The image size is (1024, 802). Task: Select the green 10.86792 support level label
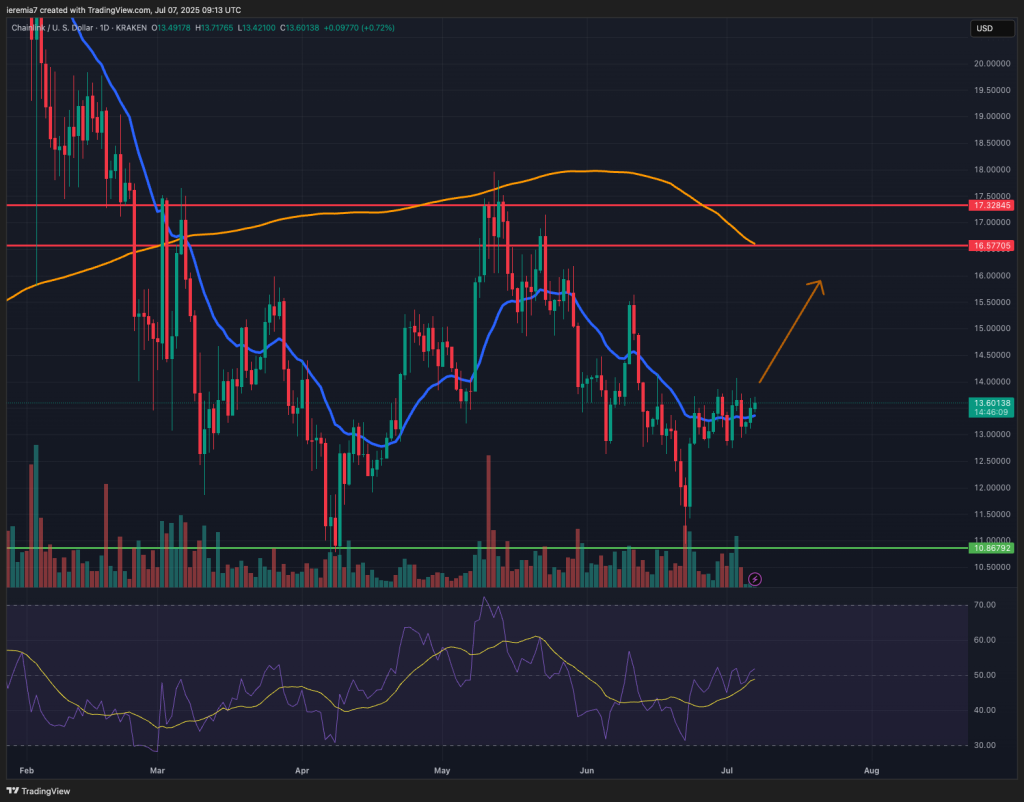992,548
